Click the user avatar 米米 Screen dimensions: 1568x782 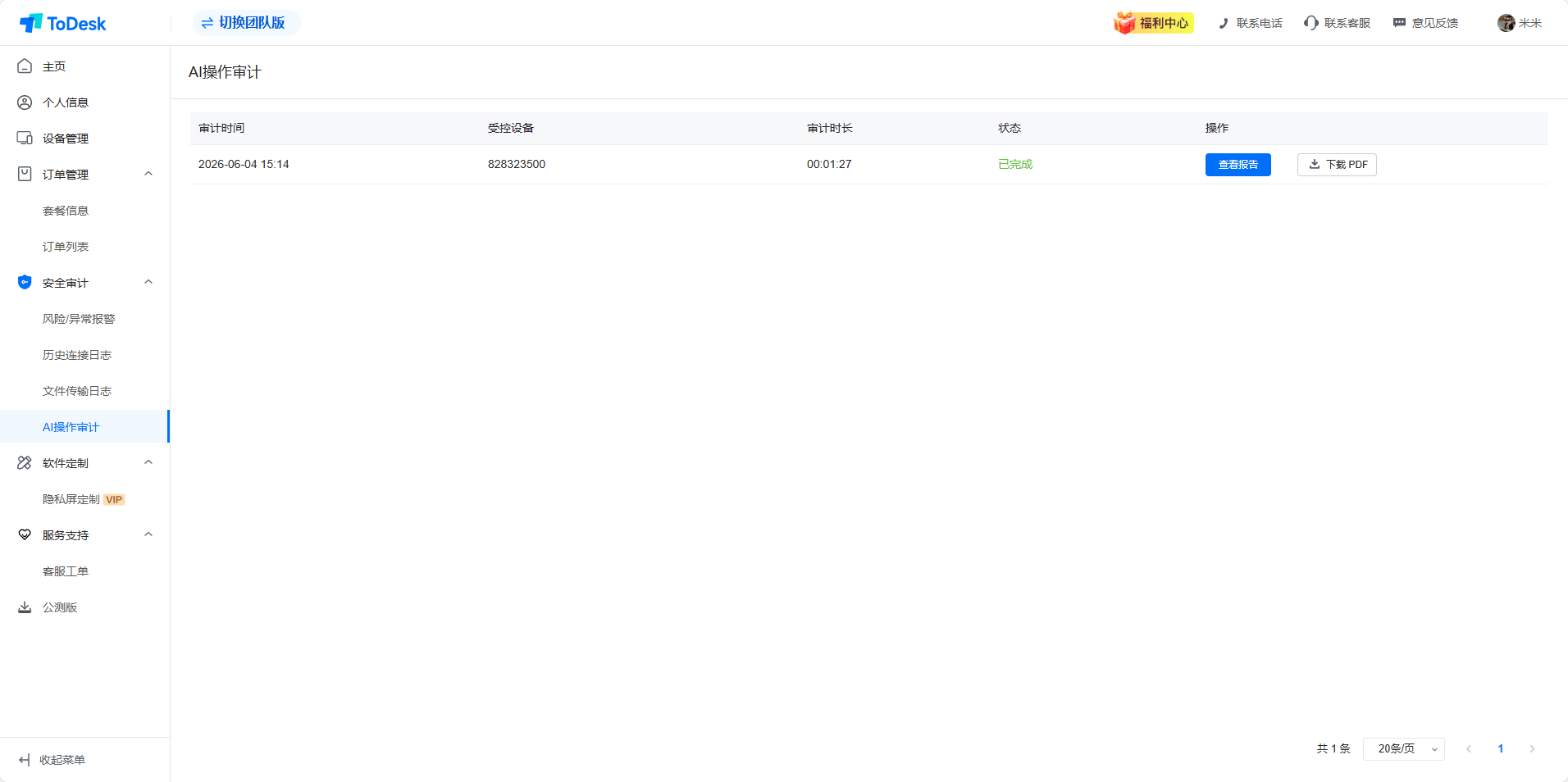[1506, 23]
